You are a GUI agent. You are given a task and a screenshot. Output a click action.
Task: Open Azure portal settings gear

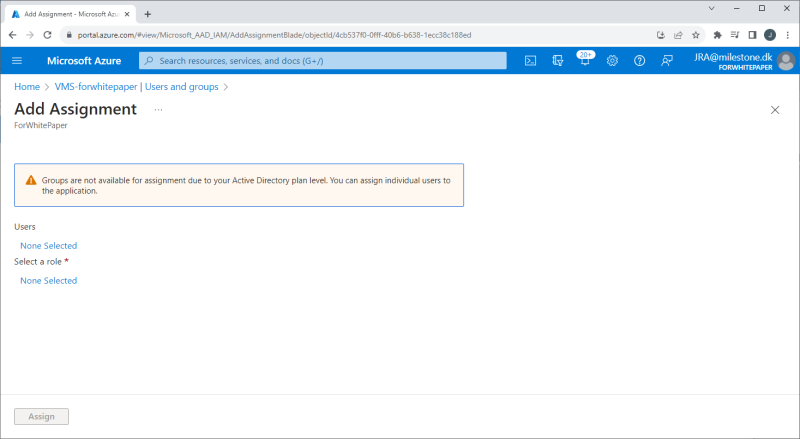[612, 61]
